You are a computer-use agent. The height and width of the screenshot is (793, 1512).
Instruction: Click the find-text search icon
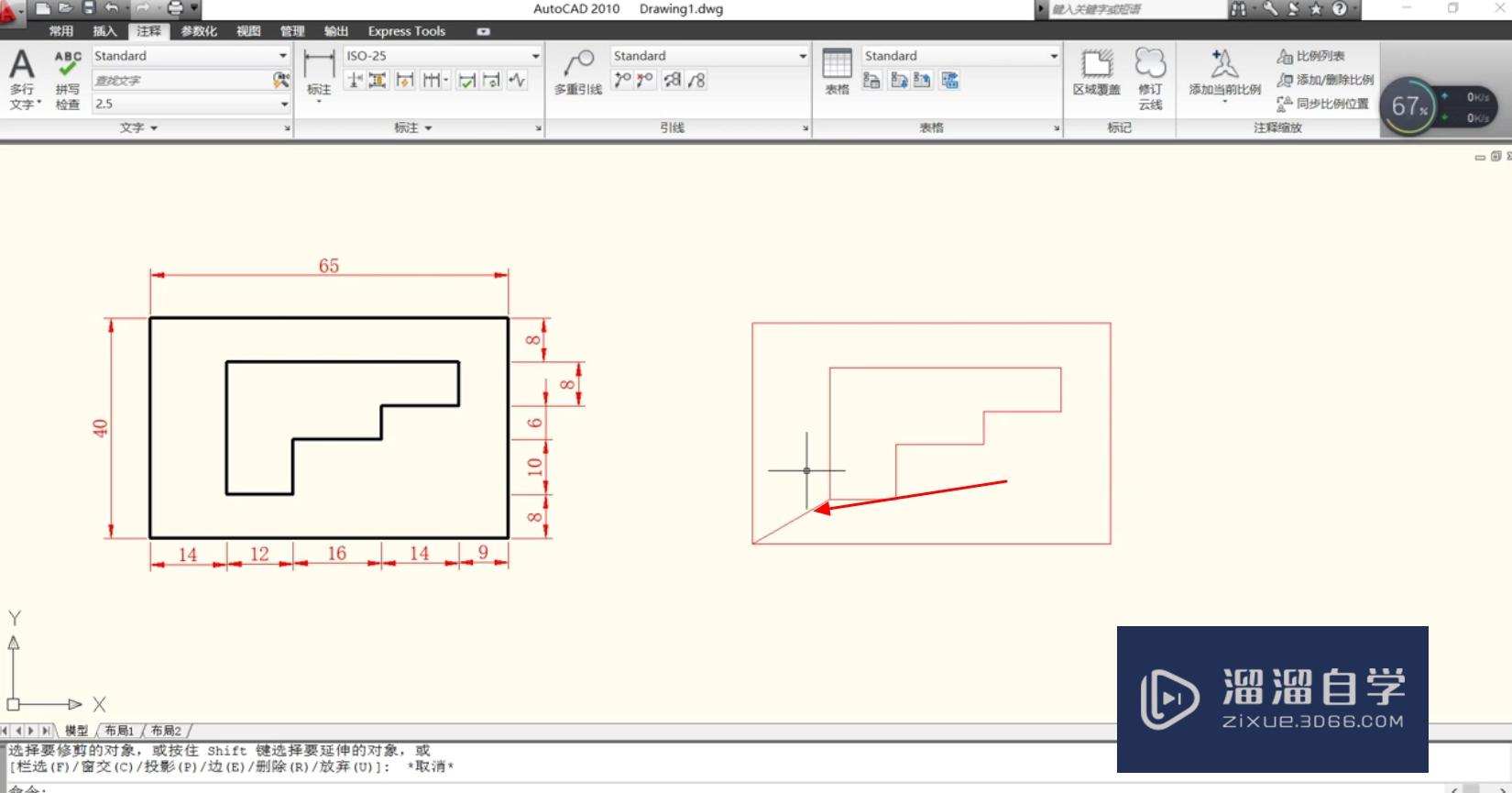click(x=281, y=81)
